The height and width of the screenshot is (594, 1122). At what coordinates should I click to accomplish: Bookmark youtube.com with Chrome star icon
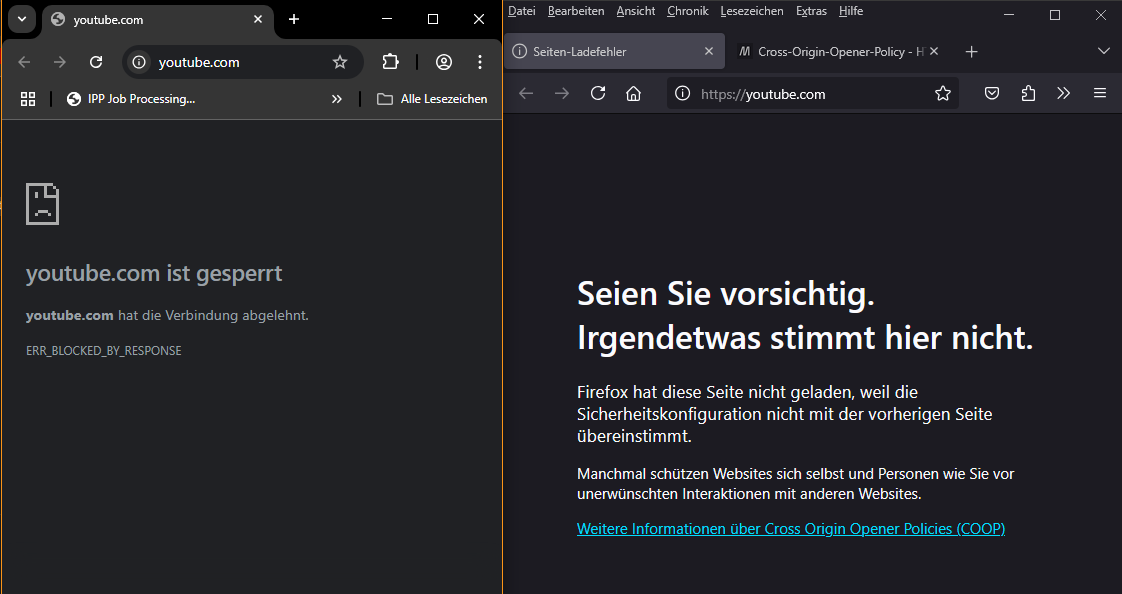pos(340,62)
